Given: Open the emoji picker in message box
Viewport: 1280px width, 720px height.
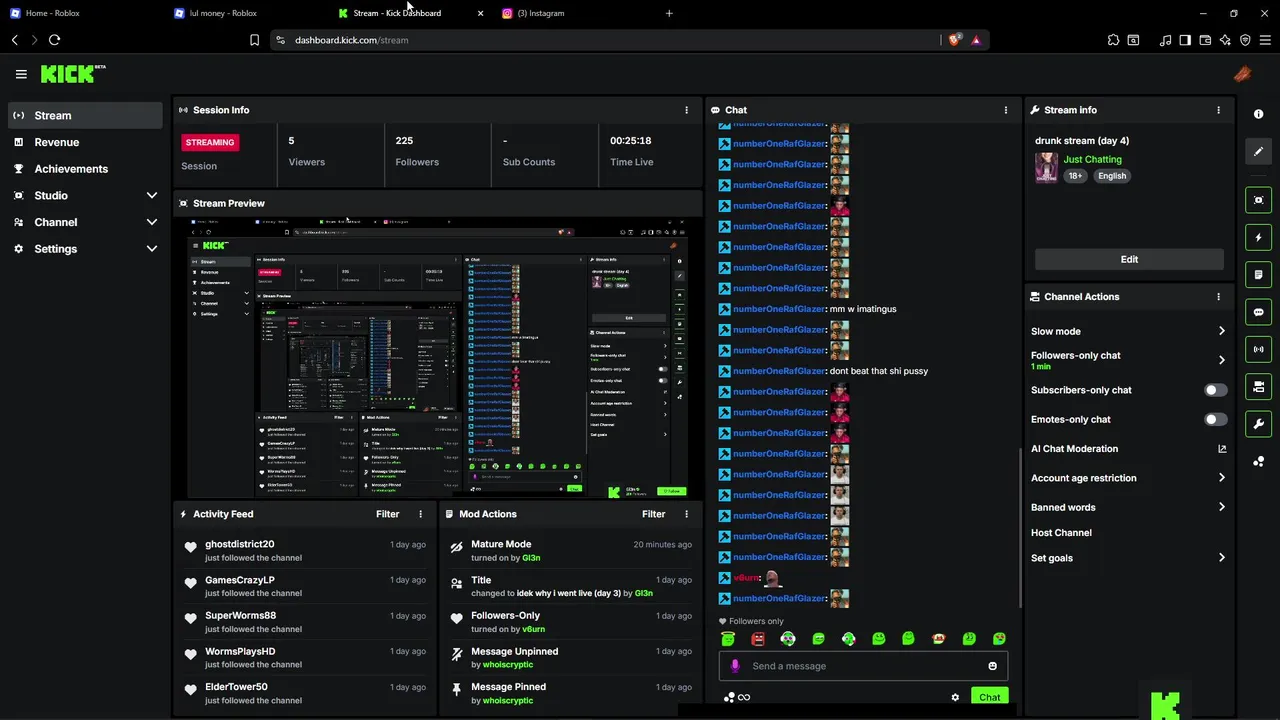Looking at the screenshot, I should tap(992, 666).
